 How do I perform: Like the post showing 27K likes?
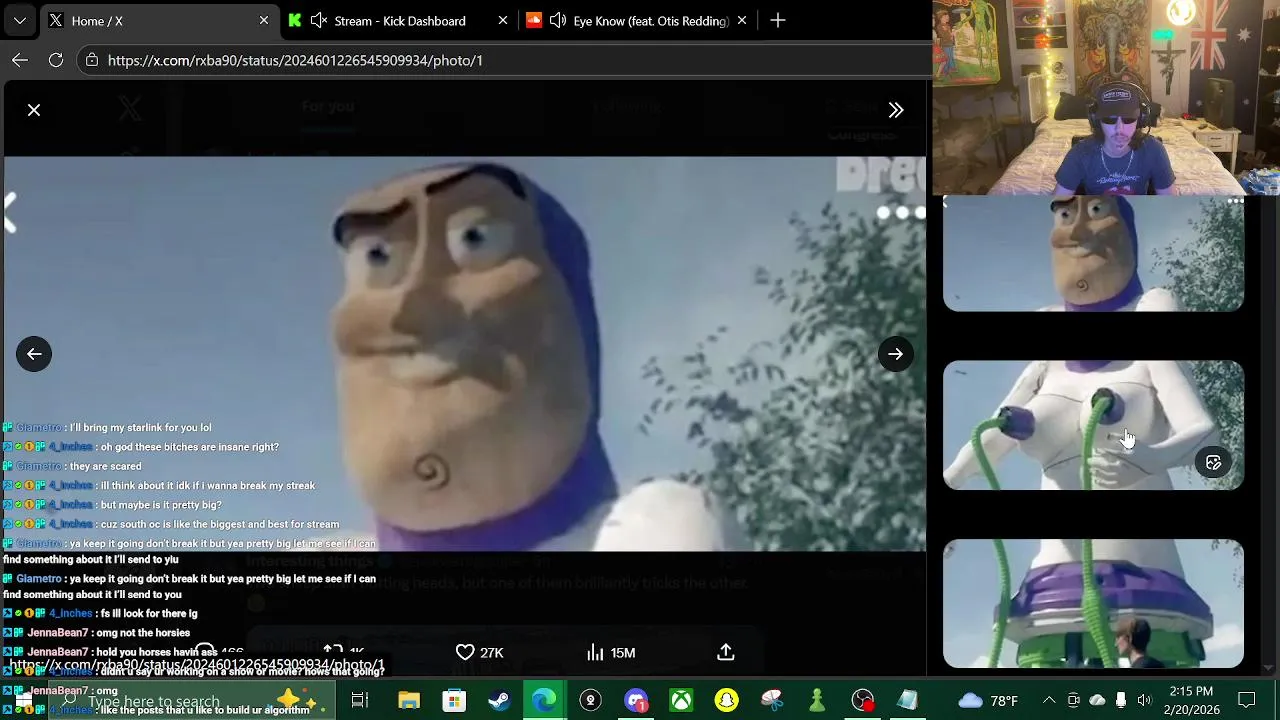[x=479, y=652]
